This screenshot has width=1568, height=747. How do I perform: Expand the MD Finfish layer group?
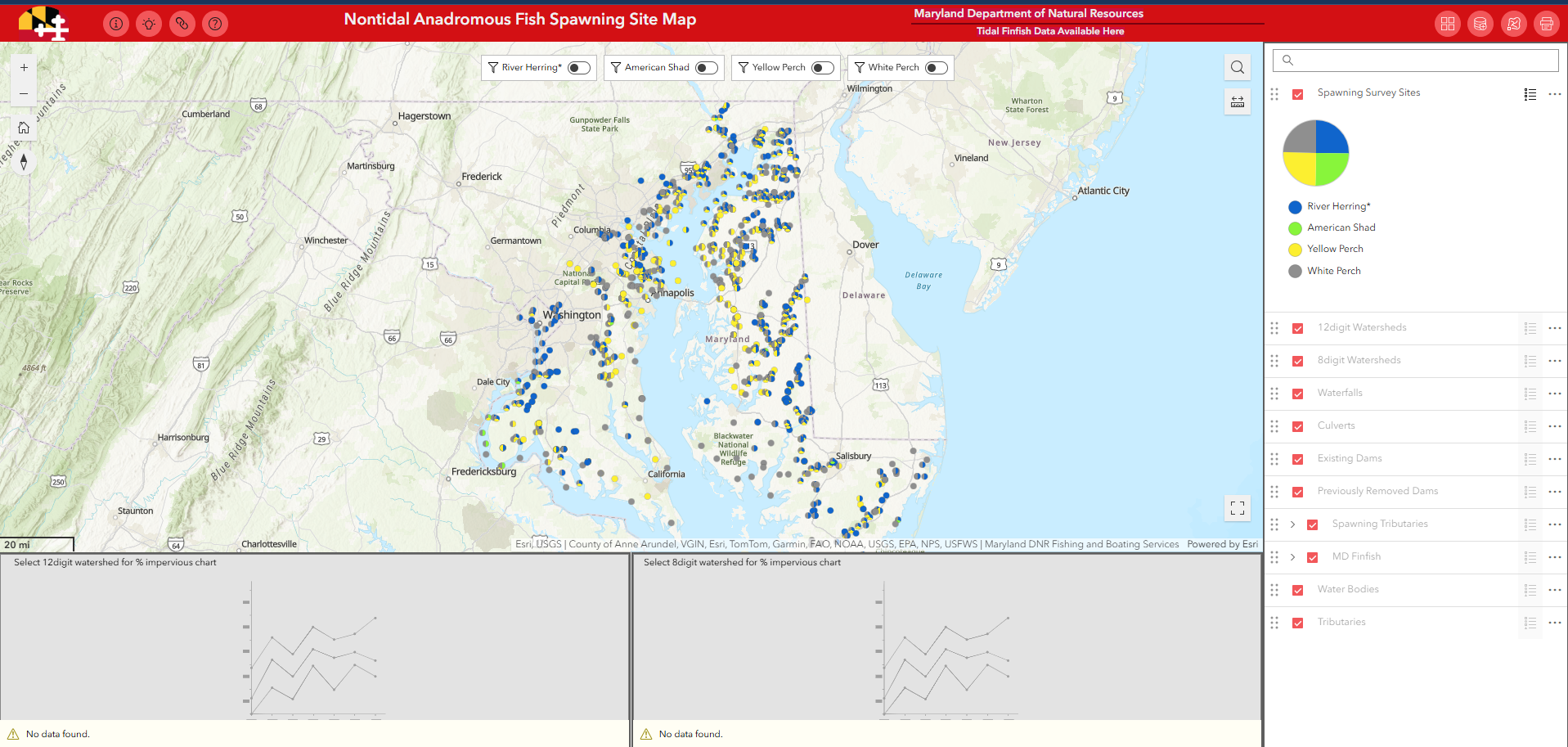coord(1293,557)
